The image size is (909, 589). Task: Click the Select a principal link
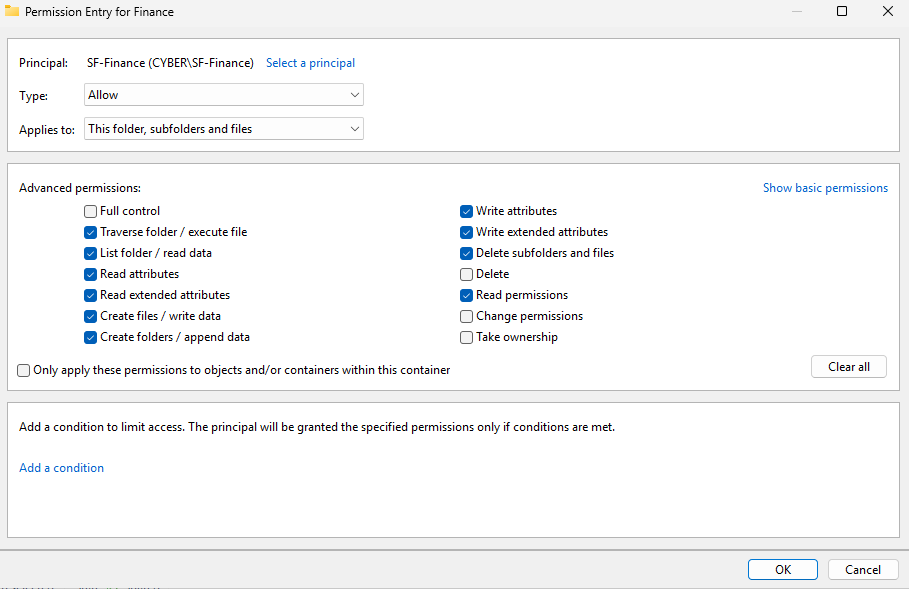(x=310, y=63)
